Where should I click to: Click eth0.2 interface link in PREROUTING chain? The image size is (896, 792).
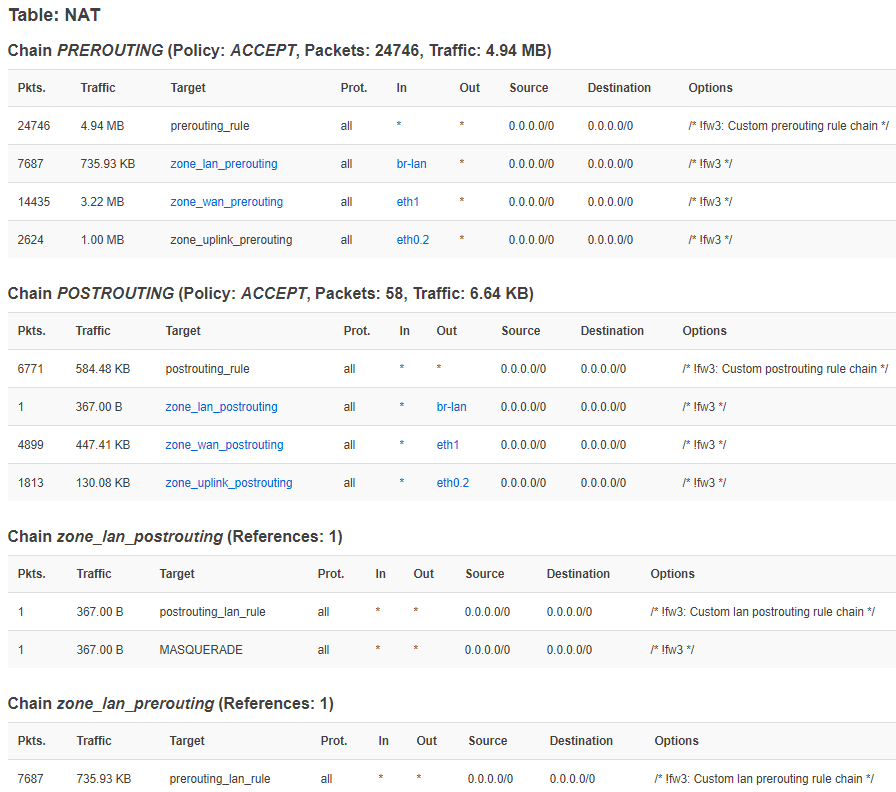coord(412,240)
